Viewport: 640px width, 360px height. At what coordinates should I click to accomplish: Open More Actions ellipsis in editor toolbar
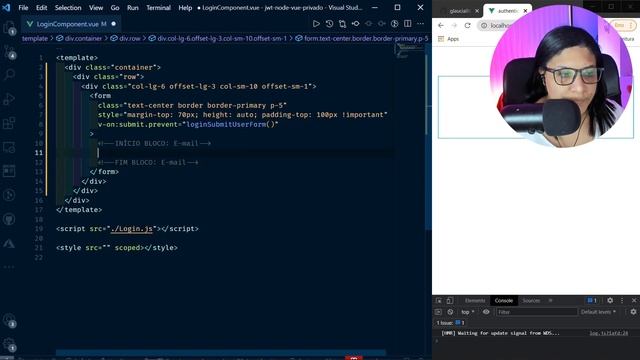pos(420,24)
